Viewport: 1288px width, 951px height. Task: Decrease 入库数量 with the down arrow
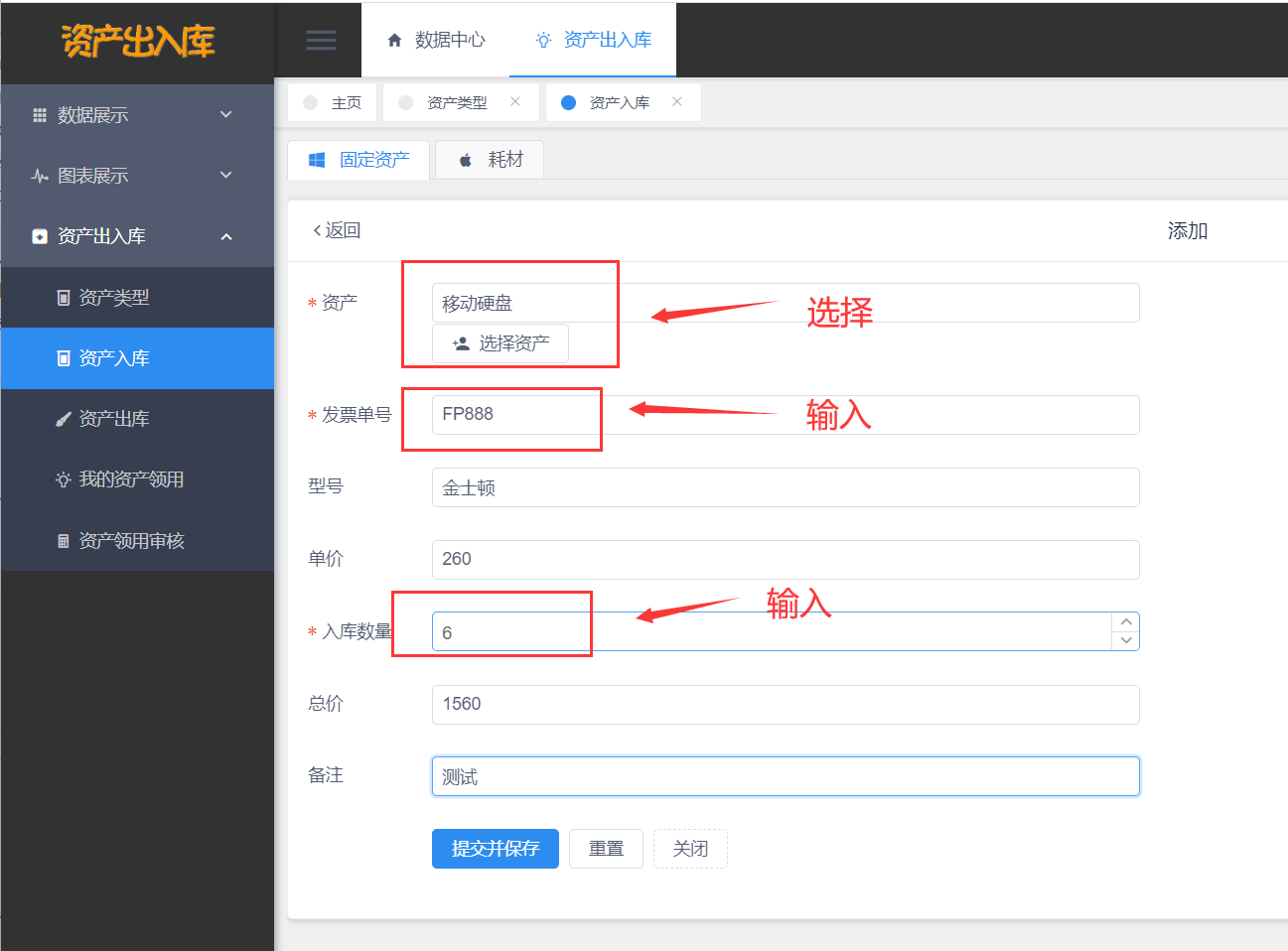pyautogui.click(x=1126, y=641)
